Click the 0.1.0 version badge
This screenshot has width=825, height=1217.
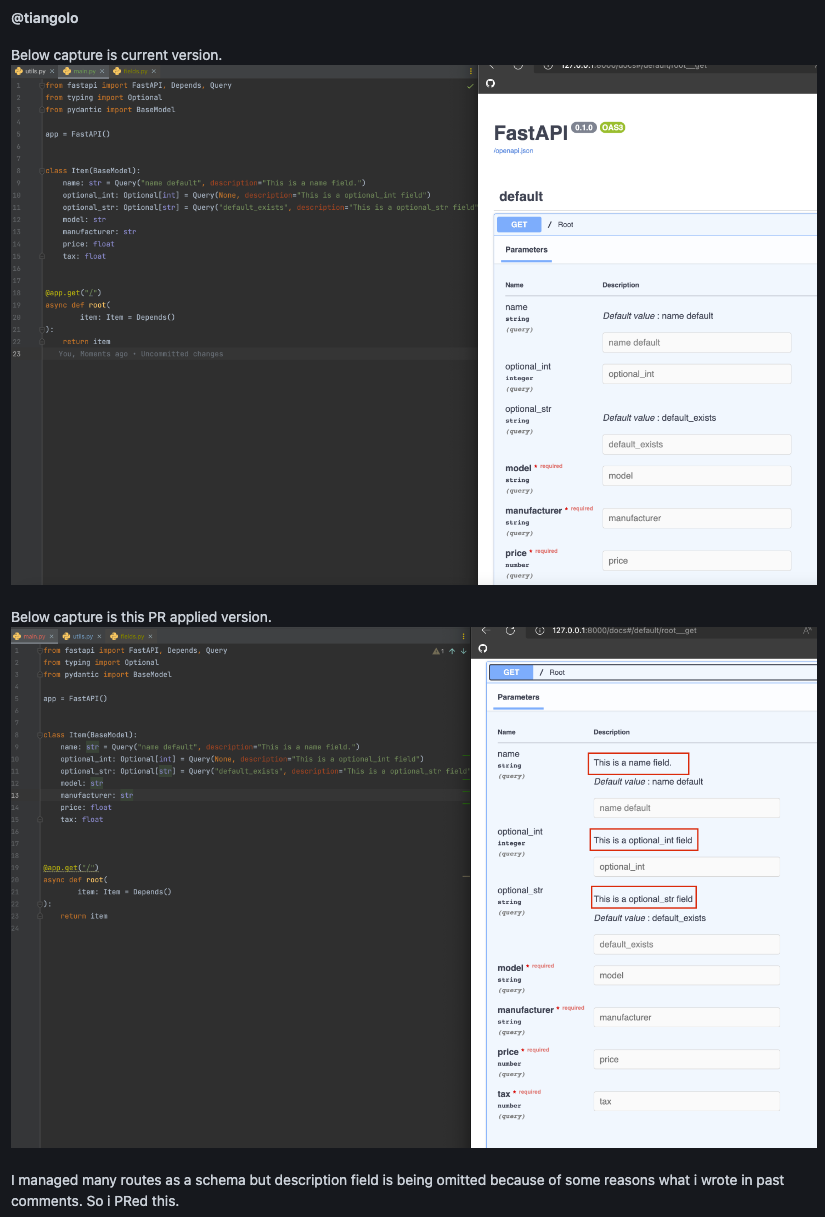(x=584, y=128)
